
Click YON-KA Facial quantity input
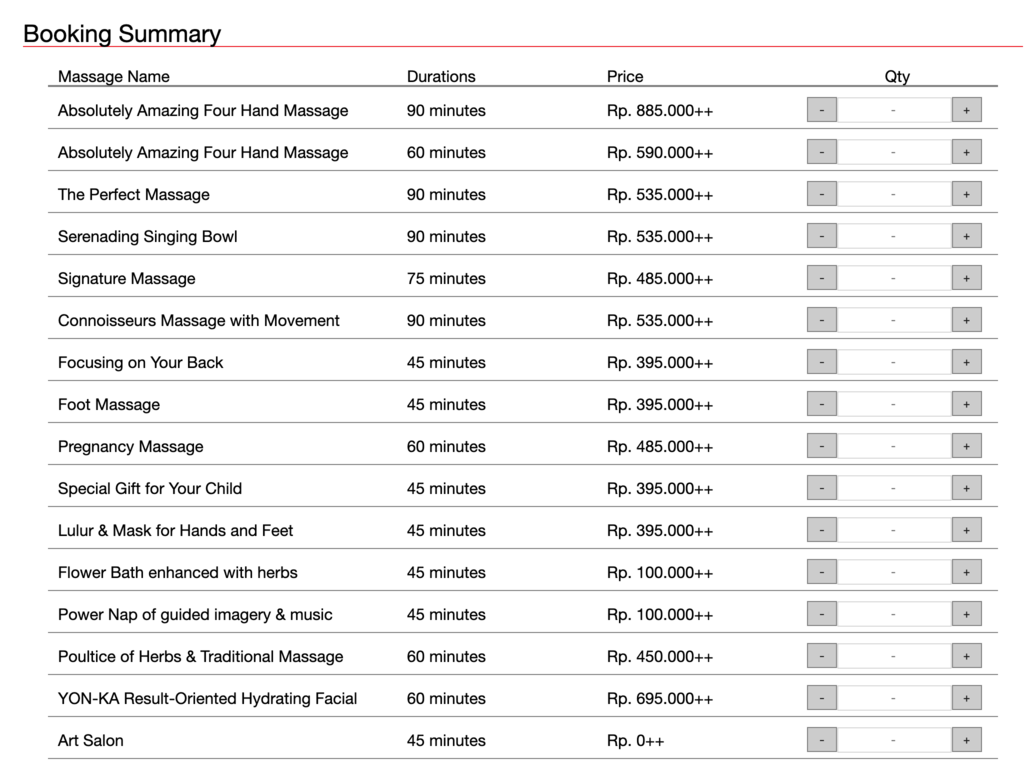click(x=894, y=698)
